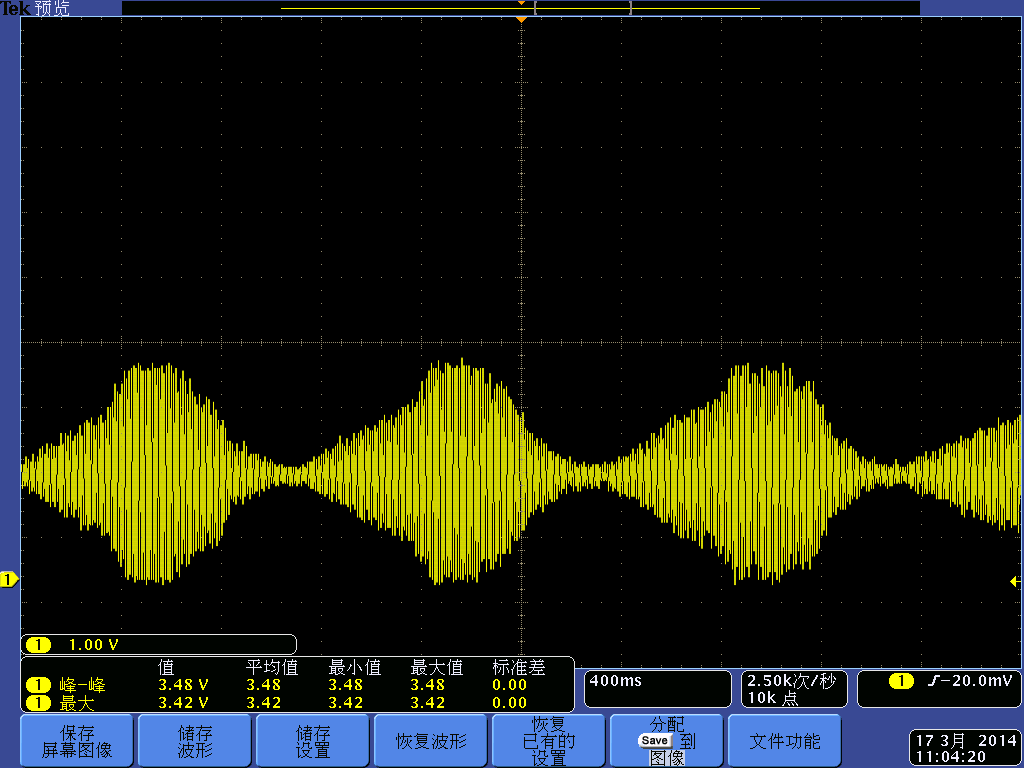Click the 峰-峰 measurement label
Screen dimensions: 1024x768
82,684
